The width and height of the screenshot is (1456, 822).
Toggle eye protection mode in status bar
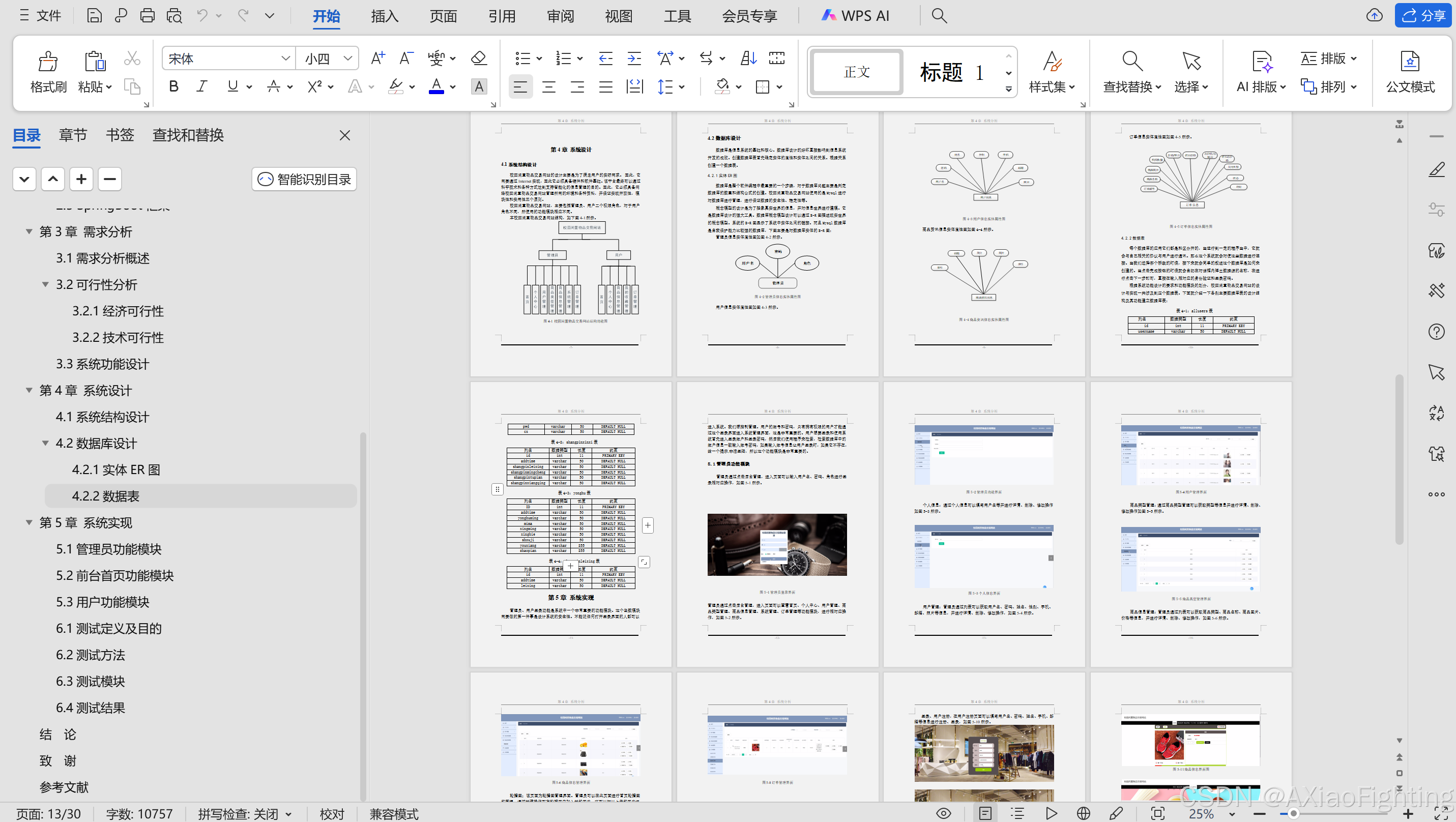click(x=943, y=813)
